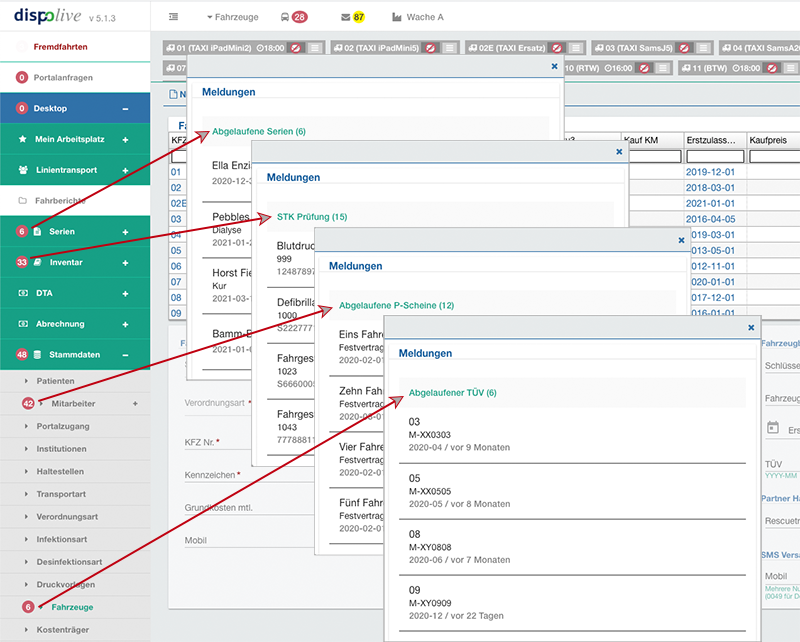Click the red 48 badge on Stammdaten
This screenshot has height=642, width=800.
22,354
